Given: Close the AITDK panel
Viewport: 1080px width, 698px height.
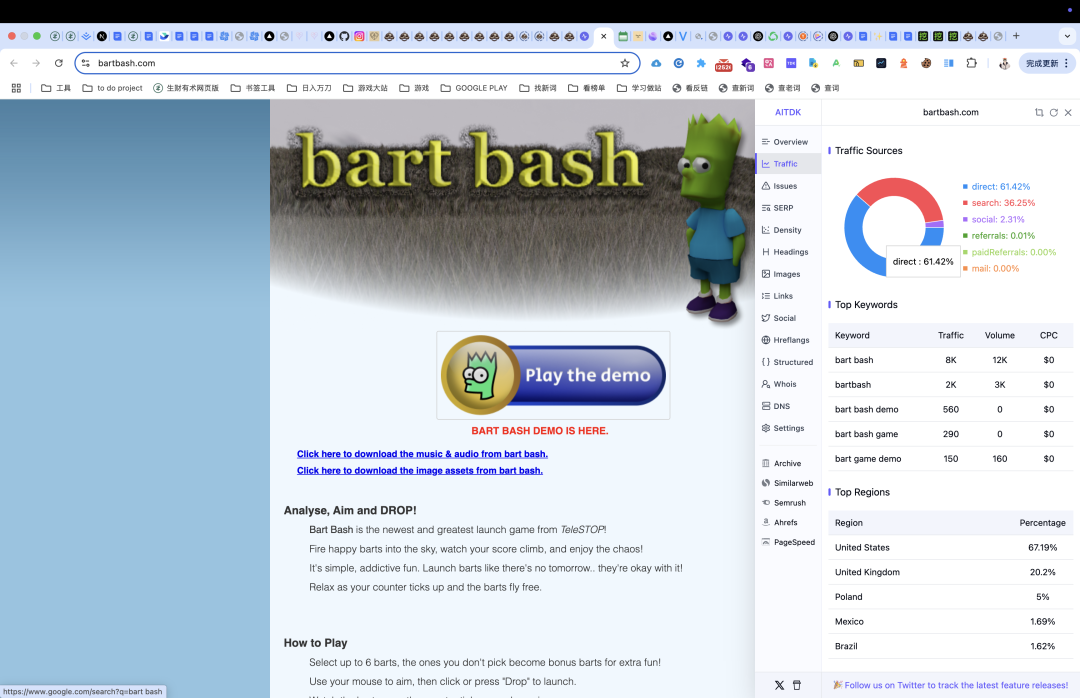Looking at the screenshot, I should tap(1068, 112).
